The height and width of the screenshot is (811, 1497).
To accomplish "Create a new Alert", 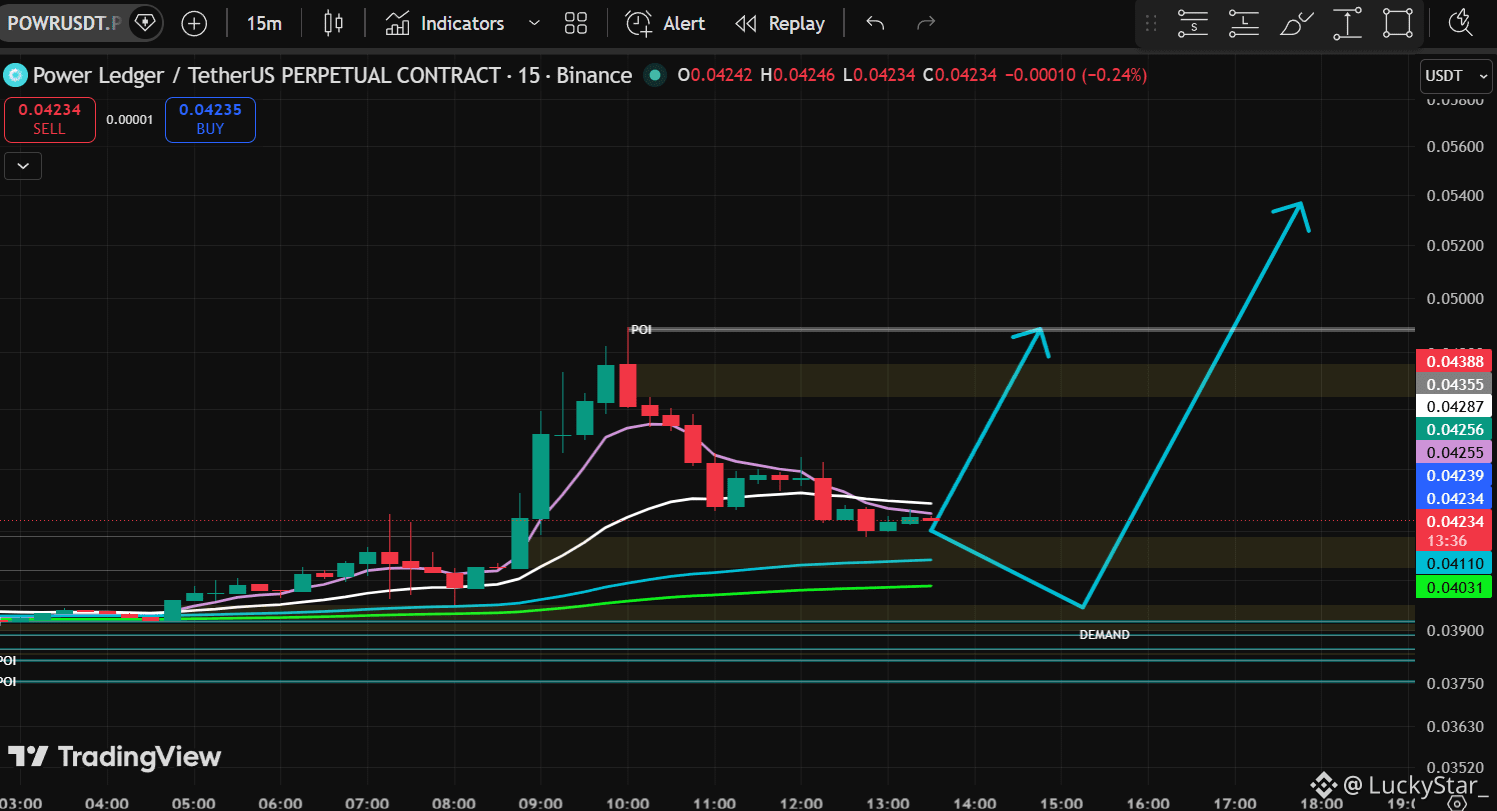I will 665,23.
